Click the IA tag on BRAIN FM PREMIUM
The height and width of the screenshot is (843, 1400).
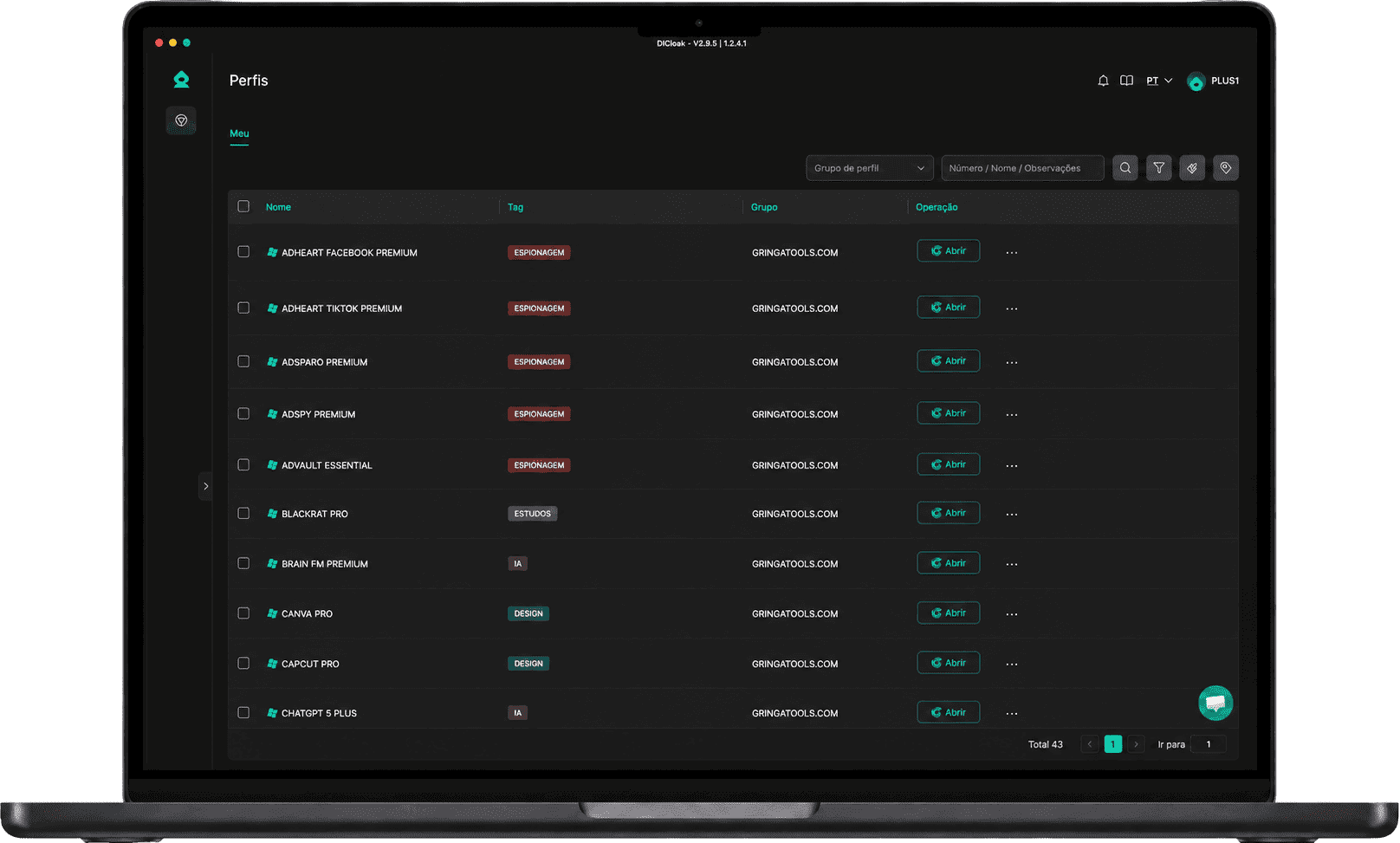tap(518, 564)
